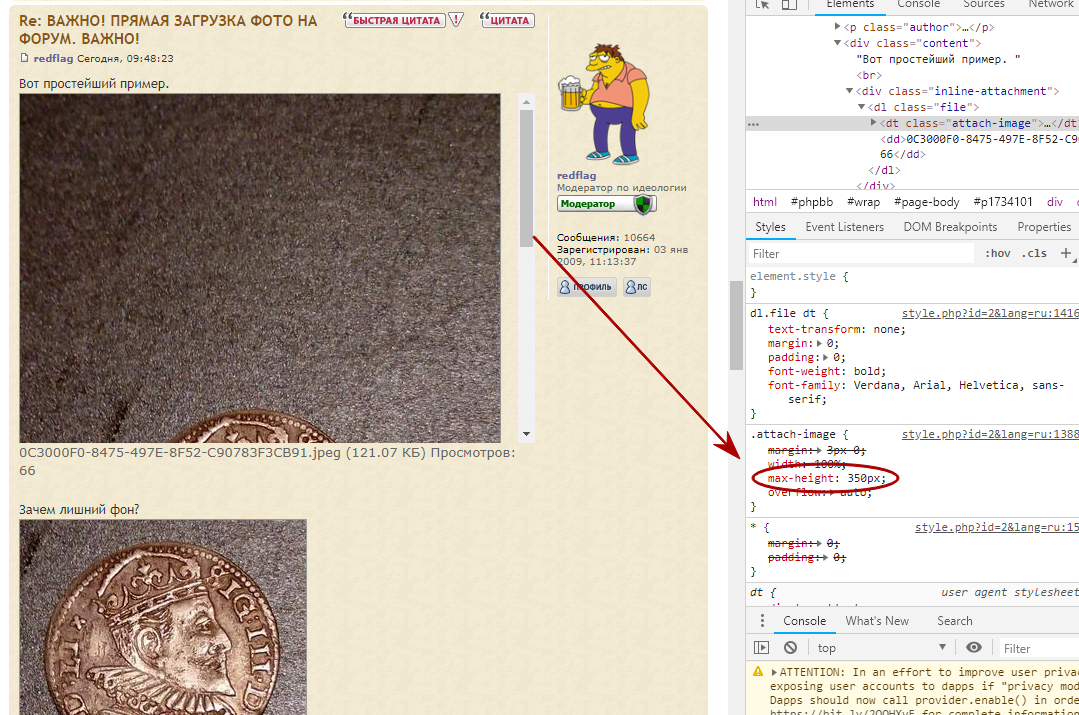Switch to Event Listeners tab
The height and width of the screenshot is (715, 1079).
pos(844,226)
